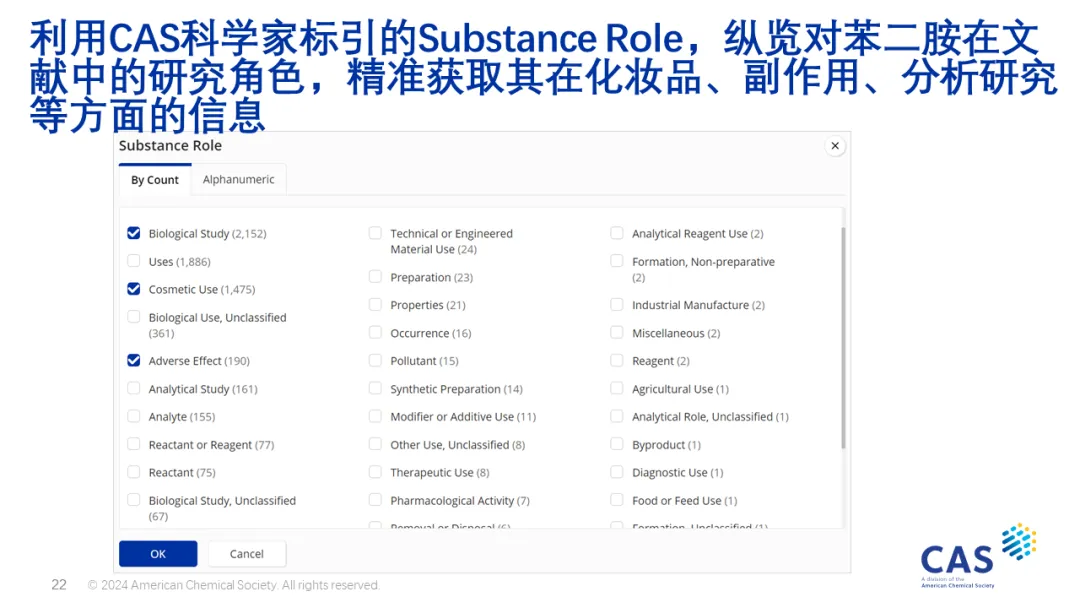Check Therapeutic Use checkbox
Image resolution: width=1080 pixels, height=608 pixels.
tap(375, 472)
